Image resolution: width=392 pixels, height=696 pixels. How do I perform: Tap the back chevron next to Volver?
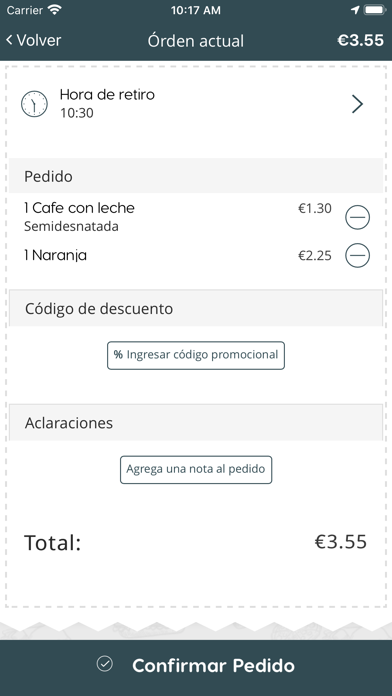(x=9, y=40)
